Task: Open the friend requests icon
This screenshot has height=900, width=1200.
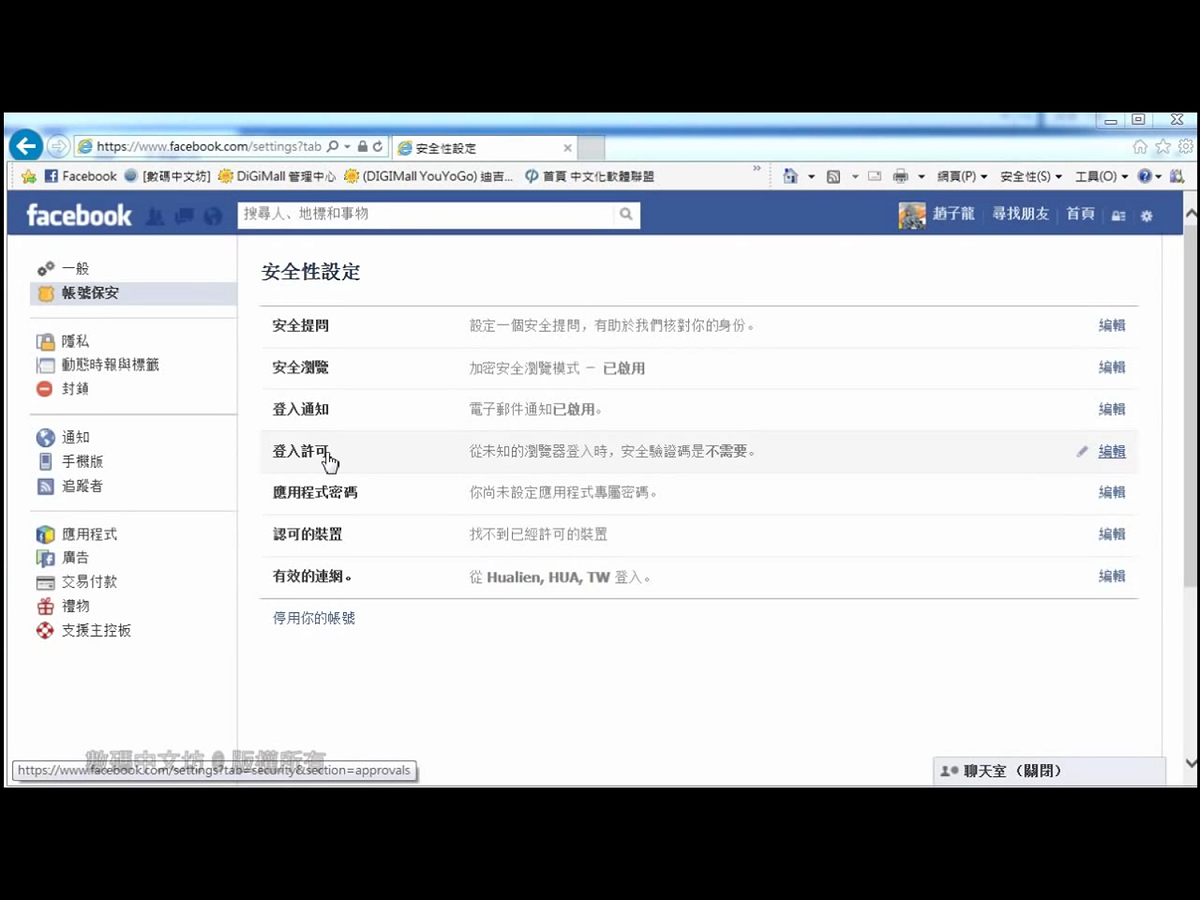Action: pyautogui.click(x=155, y=215)
